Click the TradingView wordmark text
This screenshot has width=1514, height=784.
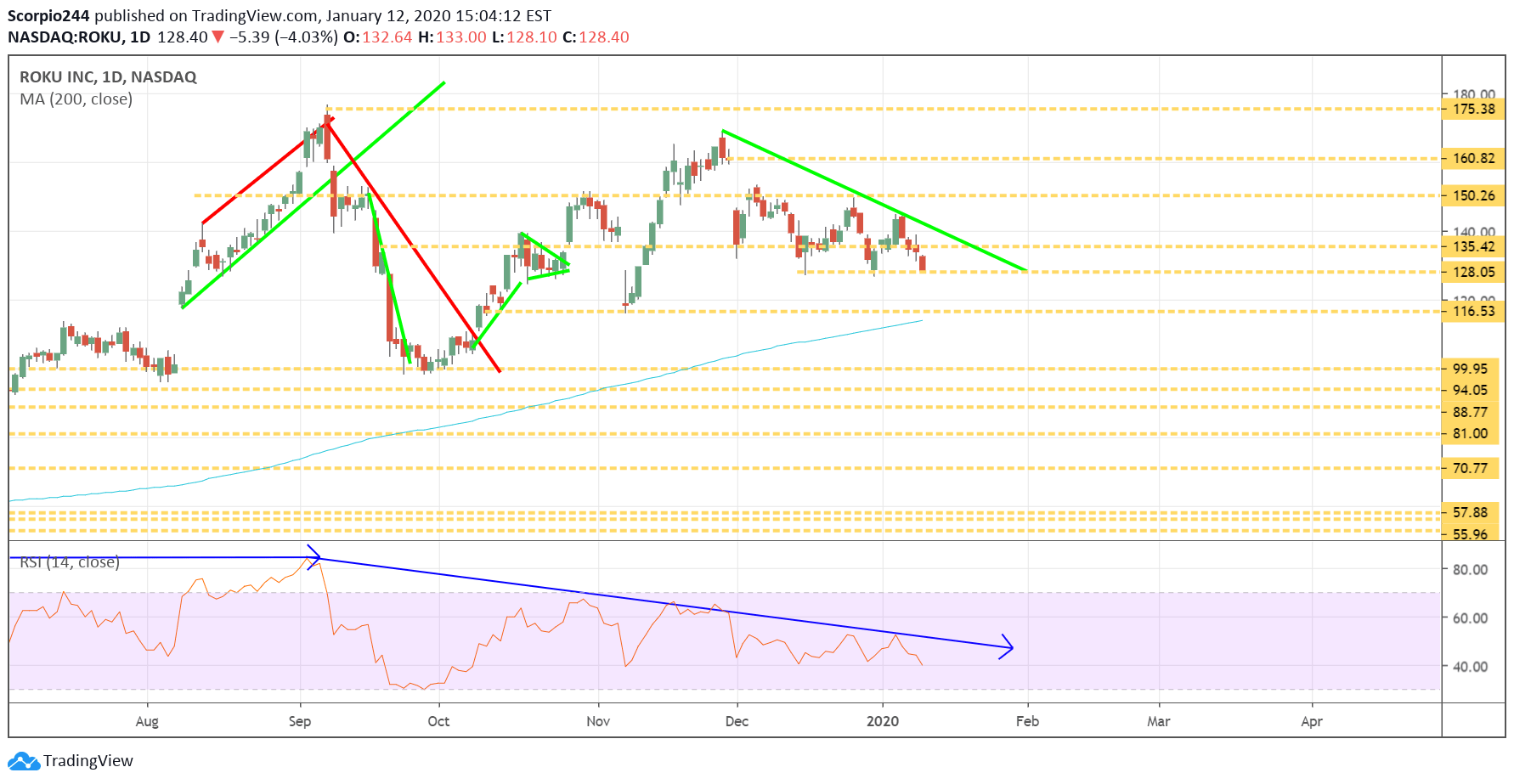pyautogui.click(x=88, y=761)
